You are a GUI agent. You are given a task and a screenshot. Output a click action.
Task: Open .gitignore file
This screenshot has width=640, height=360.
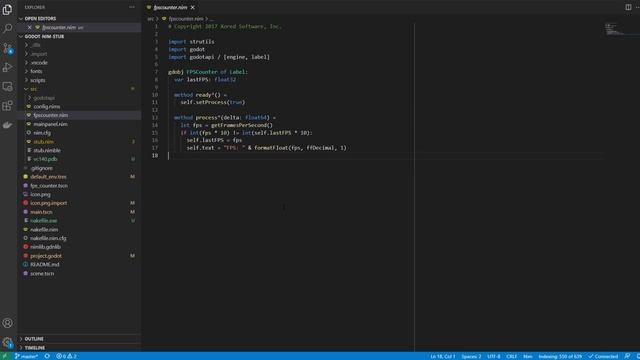click(x=41, y=168)
